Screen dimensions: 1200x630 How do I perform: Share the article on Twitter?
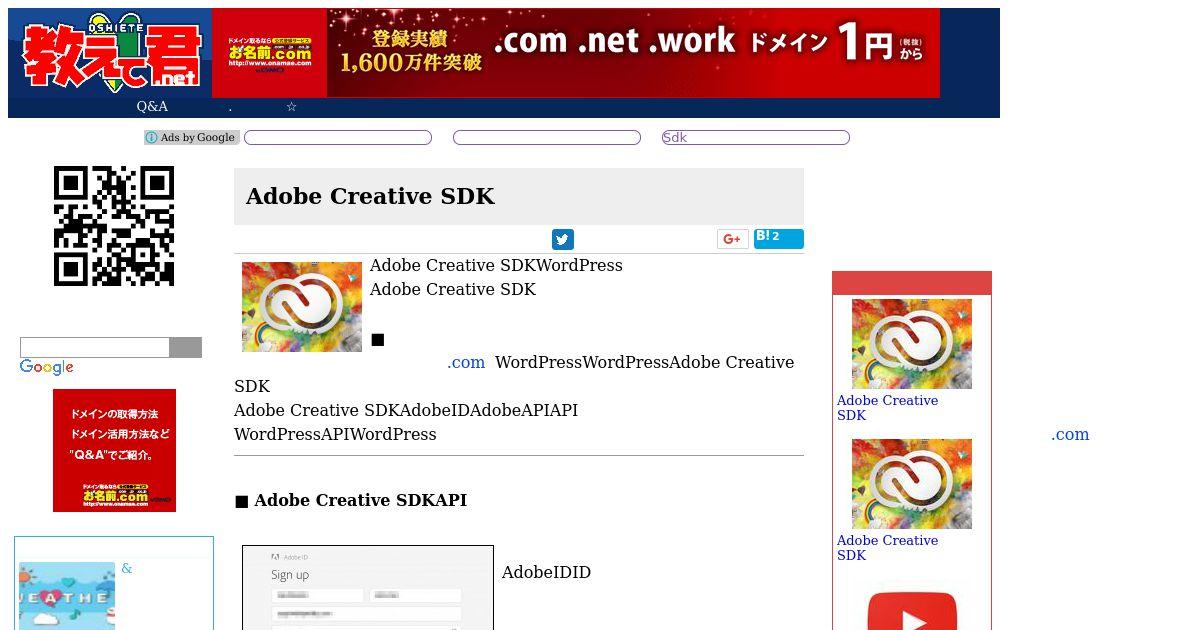563,239
